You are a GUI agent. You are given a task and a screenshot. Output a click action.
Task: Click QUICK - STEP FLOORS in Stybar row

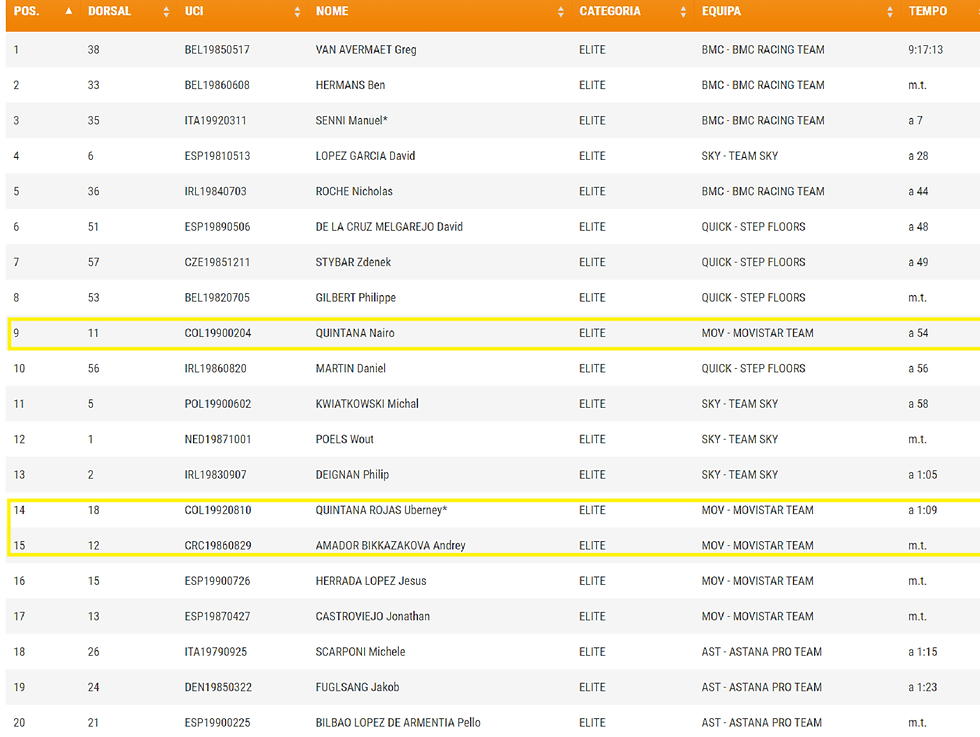coord(753,262)
